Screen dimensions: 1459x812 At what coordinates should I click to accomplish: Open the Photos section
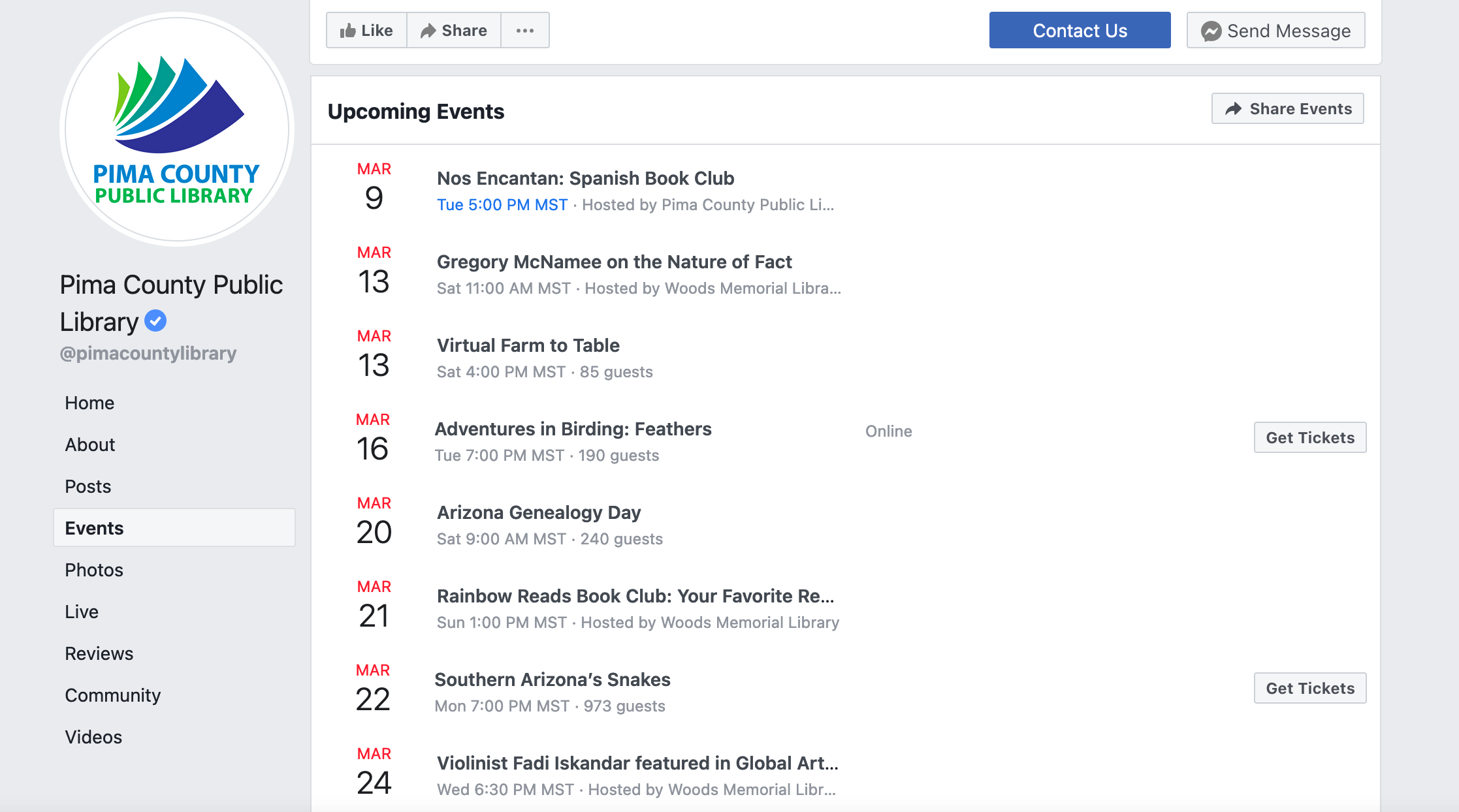(93, 569)
